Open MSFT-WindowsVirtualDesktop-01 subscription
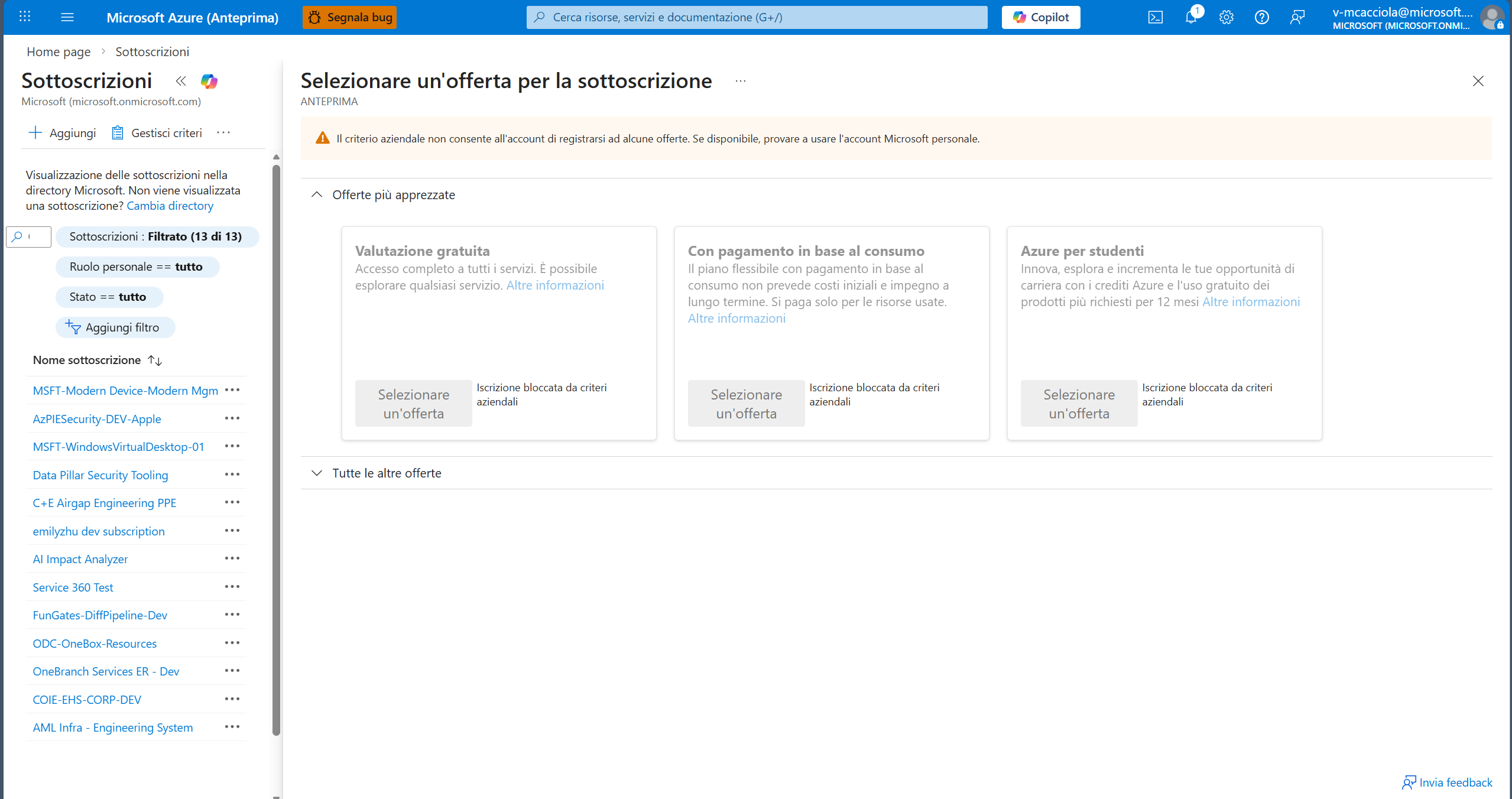Screen dimensions: 1512x799 pyautogui.click(x=118, y=447)
